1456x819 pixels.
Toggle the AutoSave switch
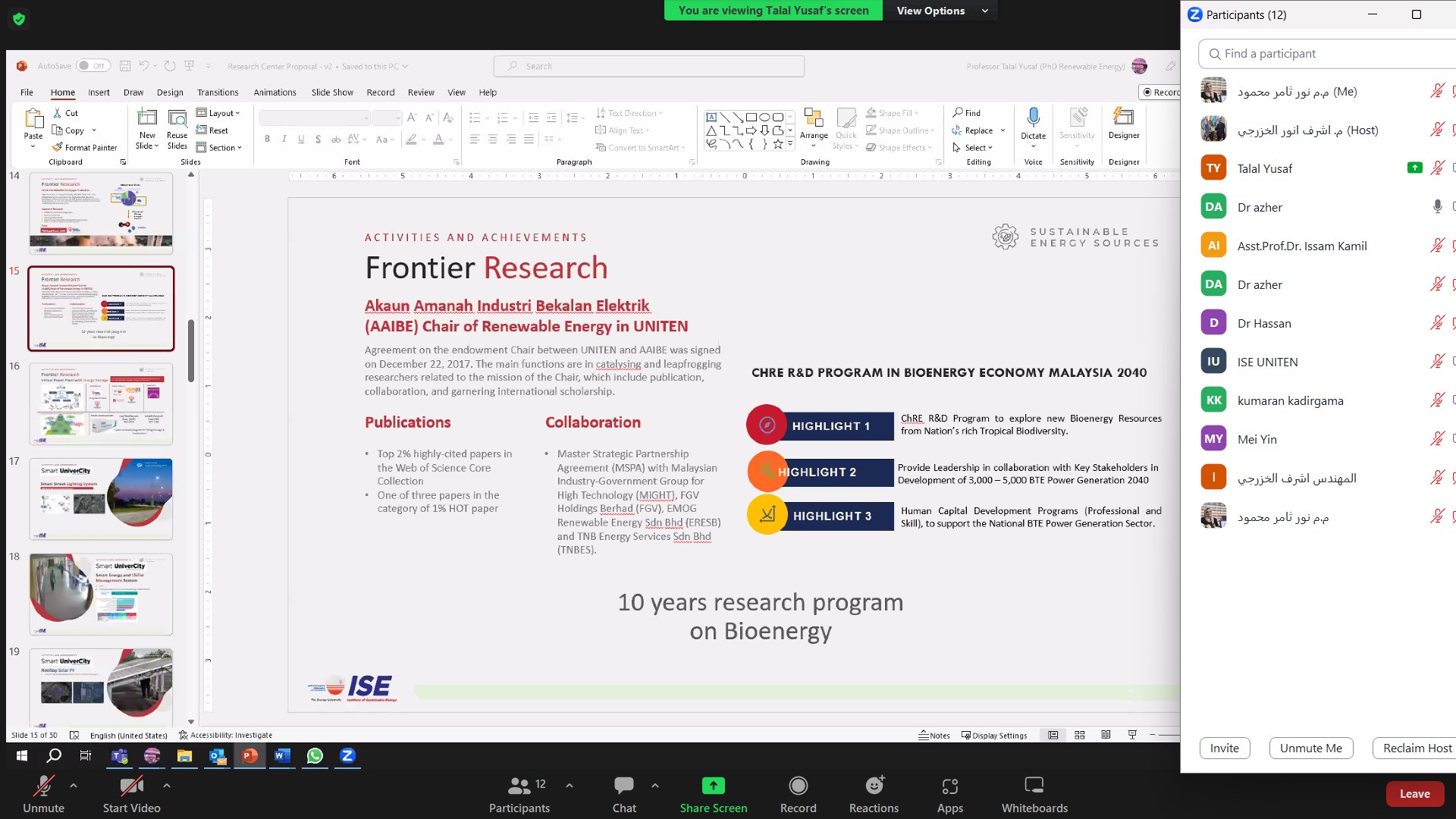tap(93, 66)
